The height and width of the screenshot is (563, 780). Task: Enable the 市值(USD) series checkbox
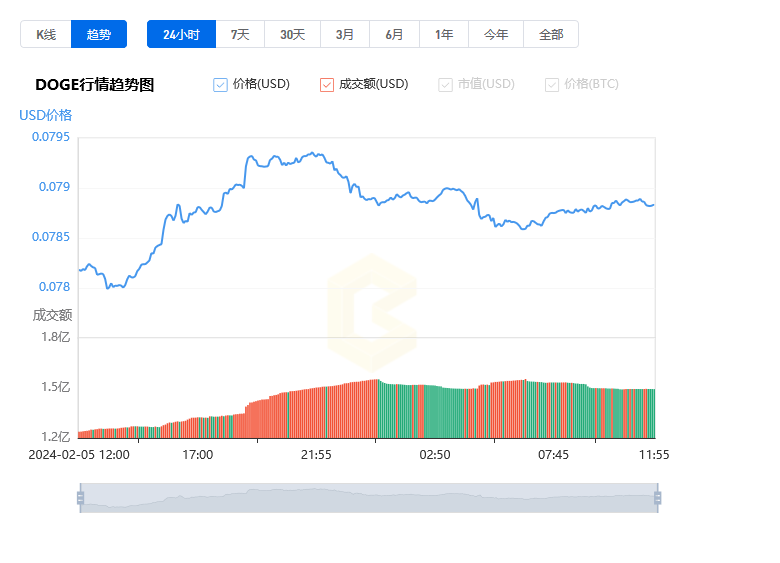pos(445,85)
